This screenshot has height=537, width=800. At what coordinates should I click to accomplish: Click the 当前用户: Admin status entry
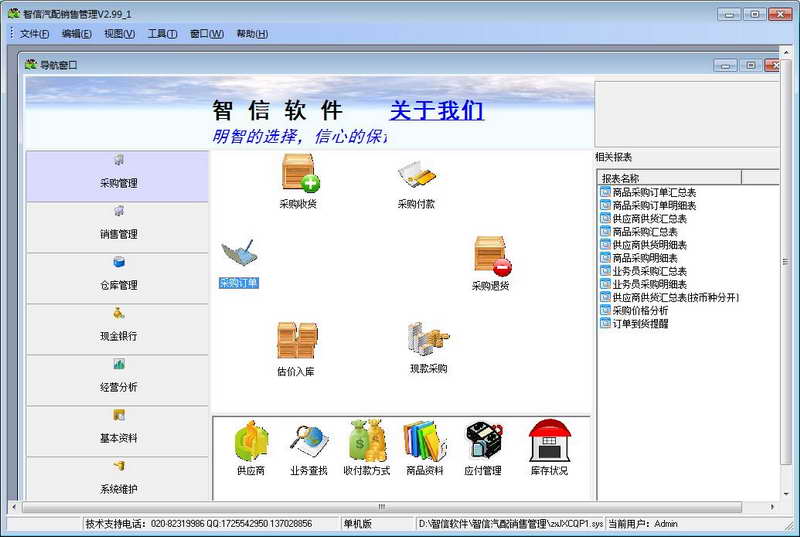[643, 524]
